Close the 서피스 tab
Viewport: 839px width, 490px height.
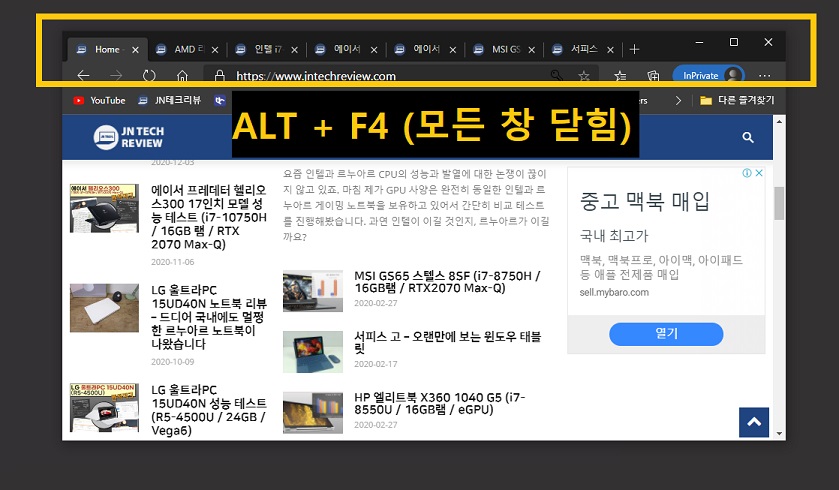click(x=610, y=50)
